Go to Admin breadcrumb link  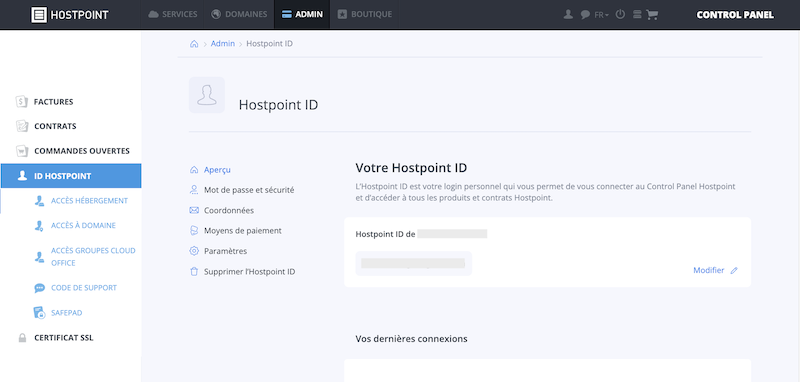coord(223,44)
